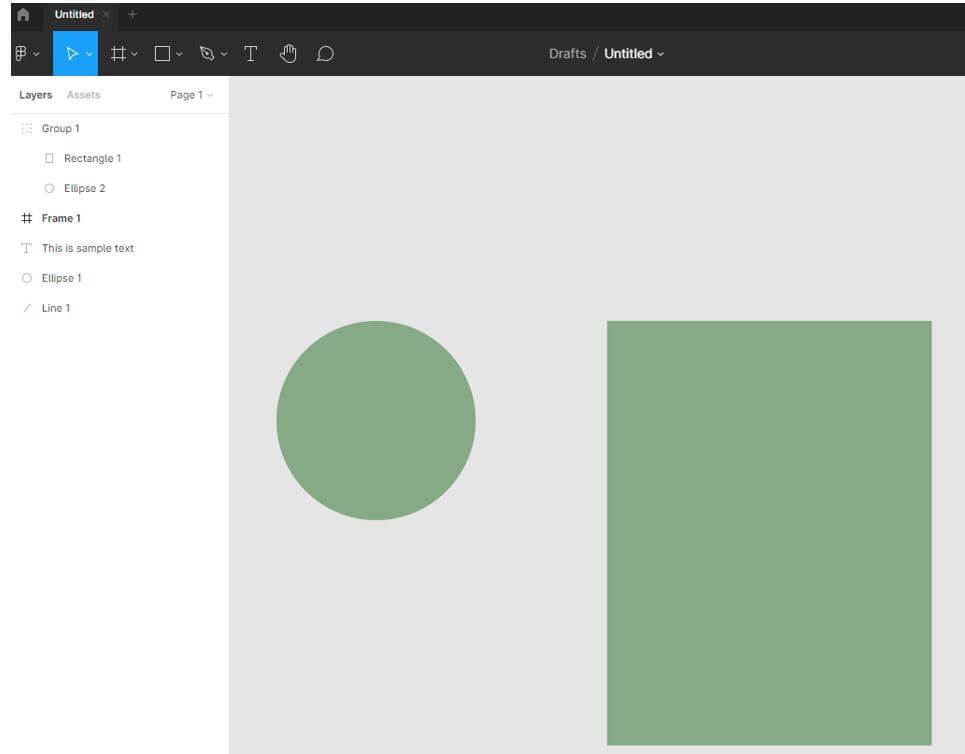
Task: Select the Frame 1 layer
Action: click(61, 218)
